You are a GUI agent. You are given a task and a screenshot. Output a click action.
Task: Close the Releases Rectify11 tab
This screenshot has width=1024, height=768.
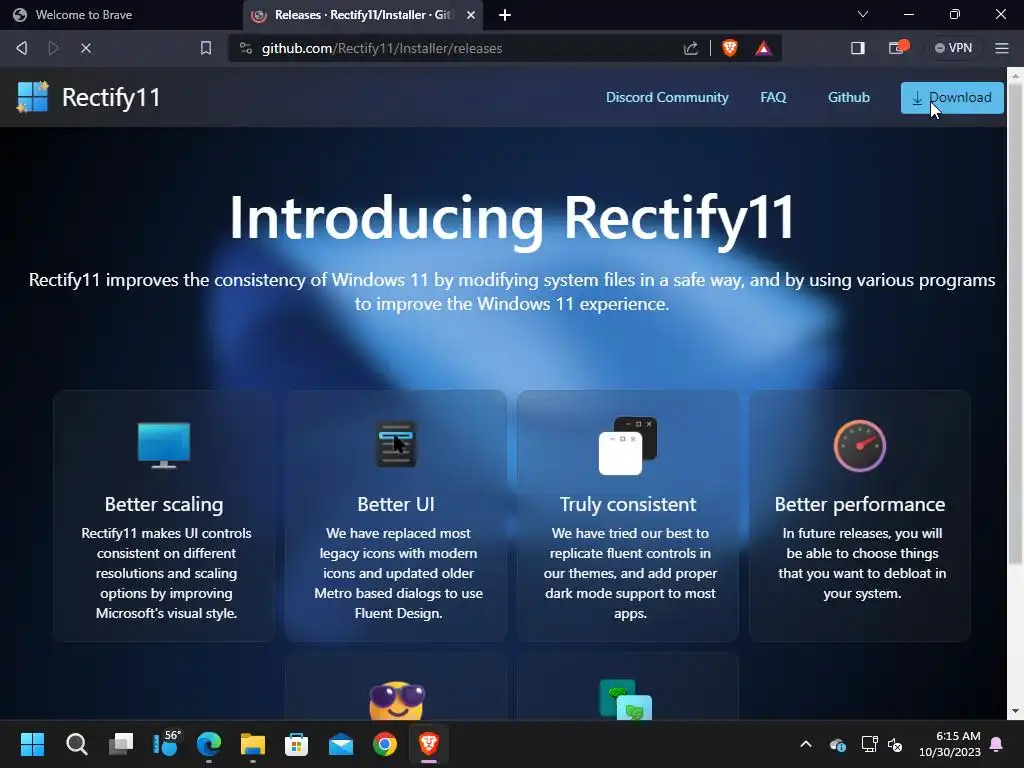(471, 15)
